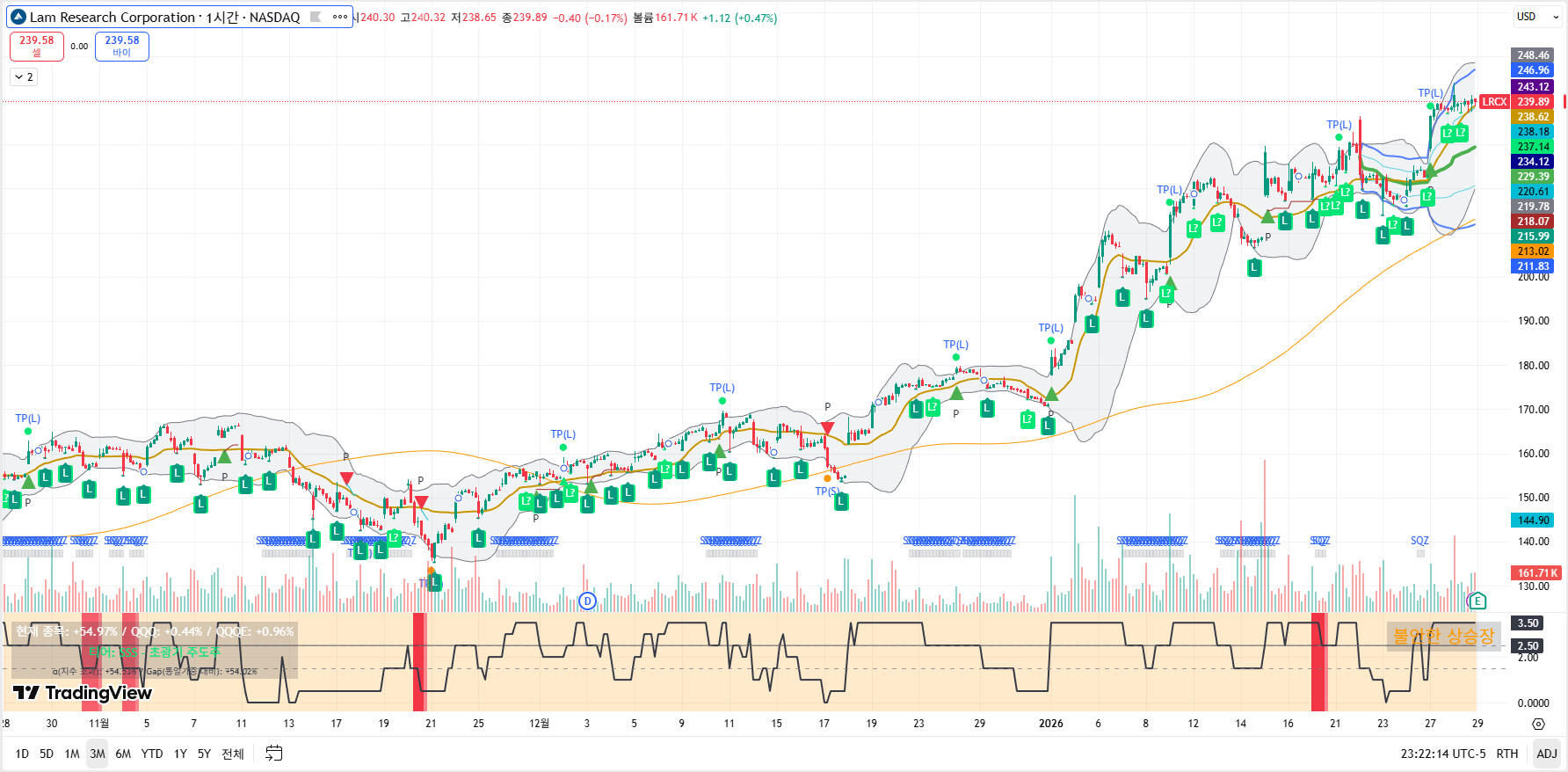Select the 5D time range

(47, 754)
